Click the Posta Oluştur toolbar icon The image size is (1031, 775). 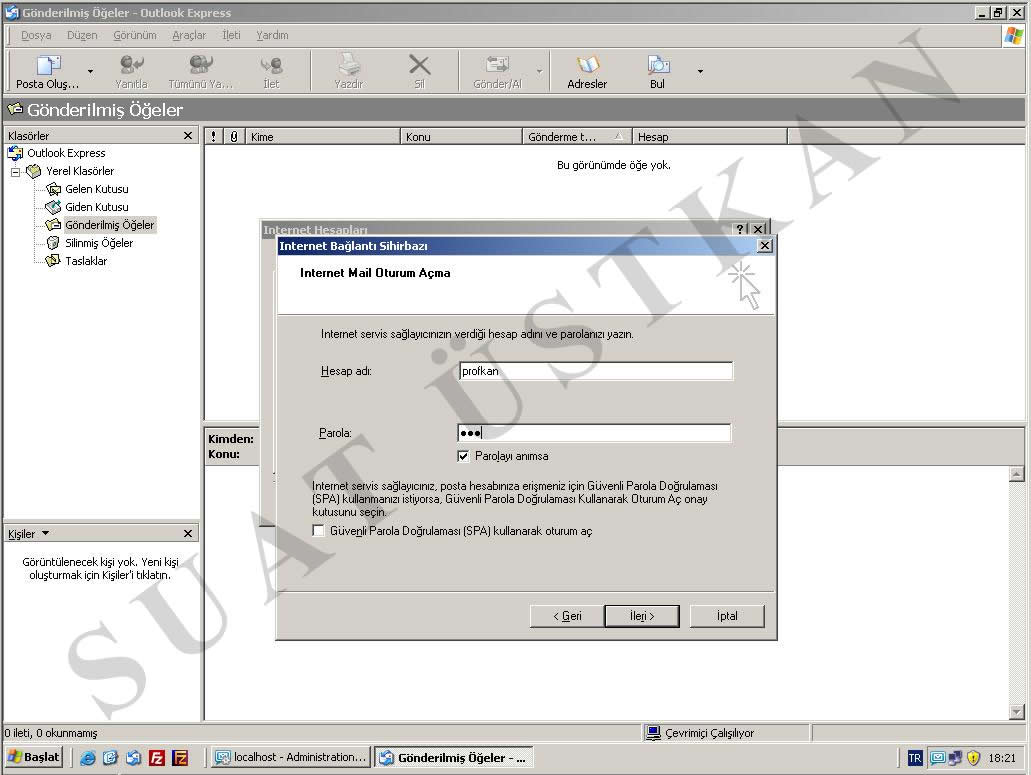[x=47, y=71]
